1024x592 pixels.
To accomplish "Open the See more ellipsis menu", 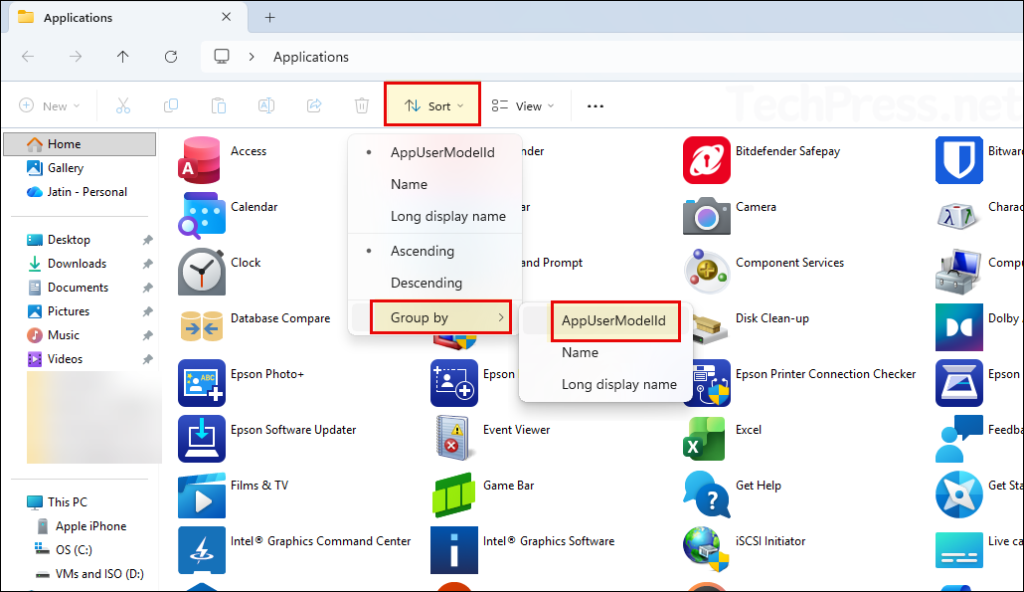I will (595, 105).
